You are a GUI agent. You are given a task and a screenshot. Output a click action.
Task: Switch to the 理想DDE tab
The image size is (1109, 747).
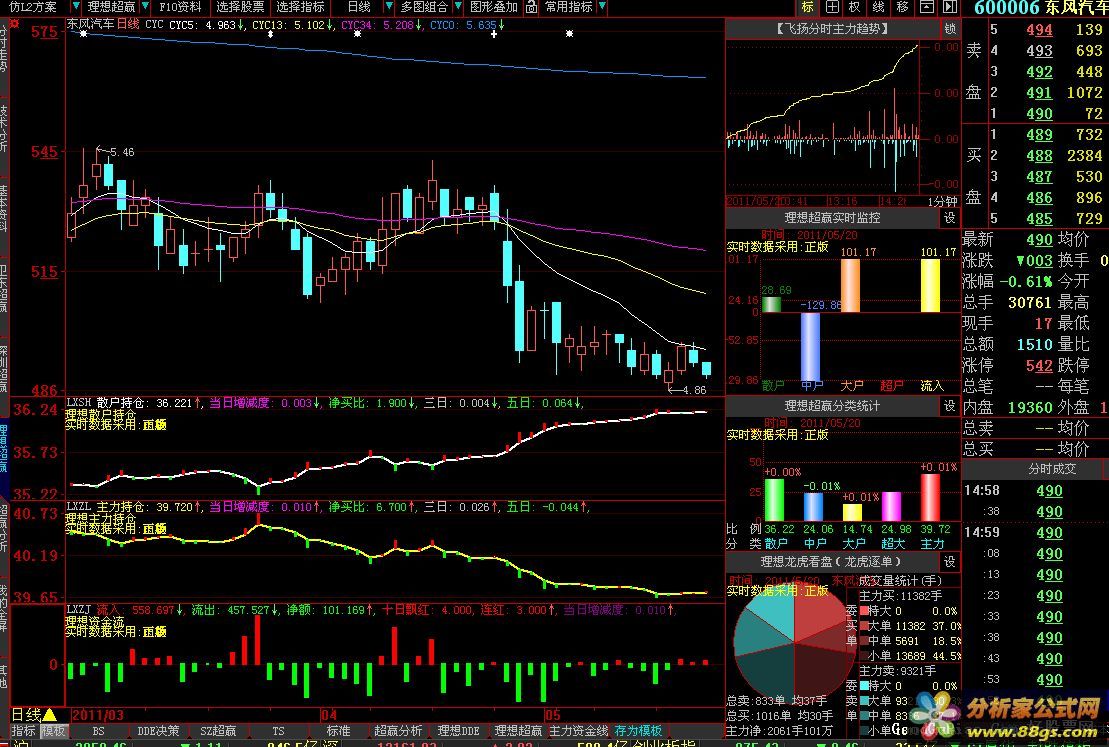pyautogui.click(x=458, y=731)
